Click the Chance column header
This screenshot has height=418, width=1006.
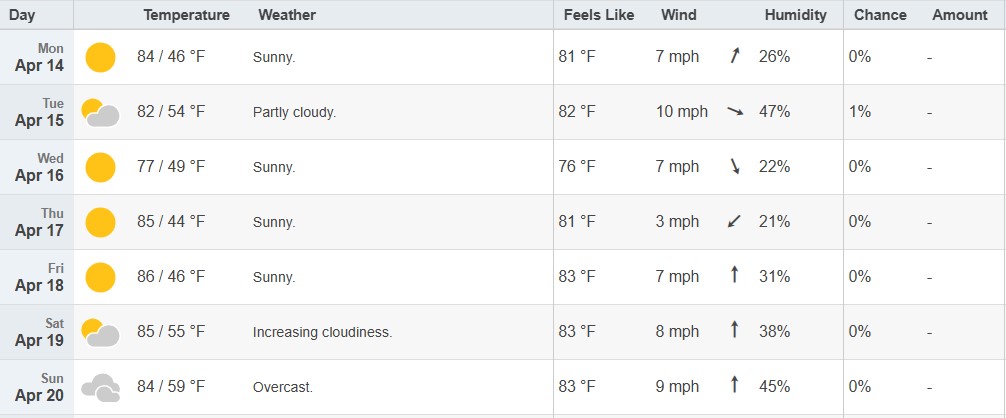pos(880,15)
